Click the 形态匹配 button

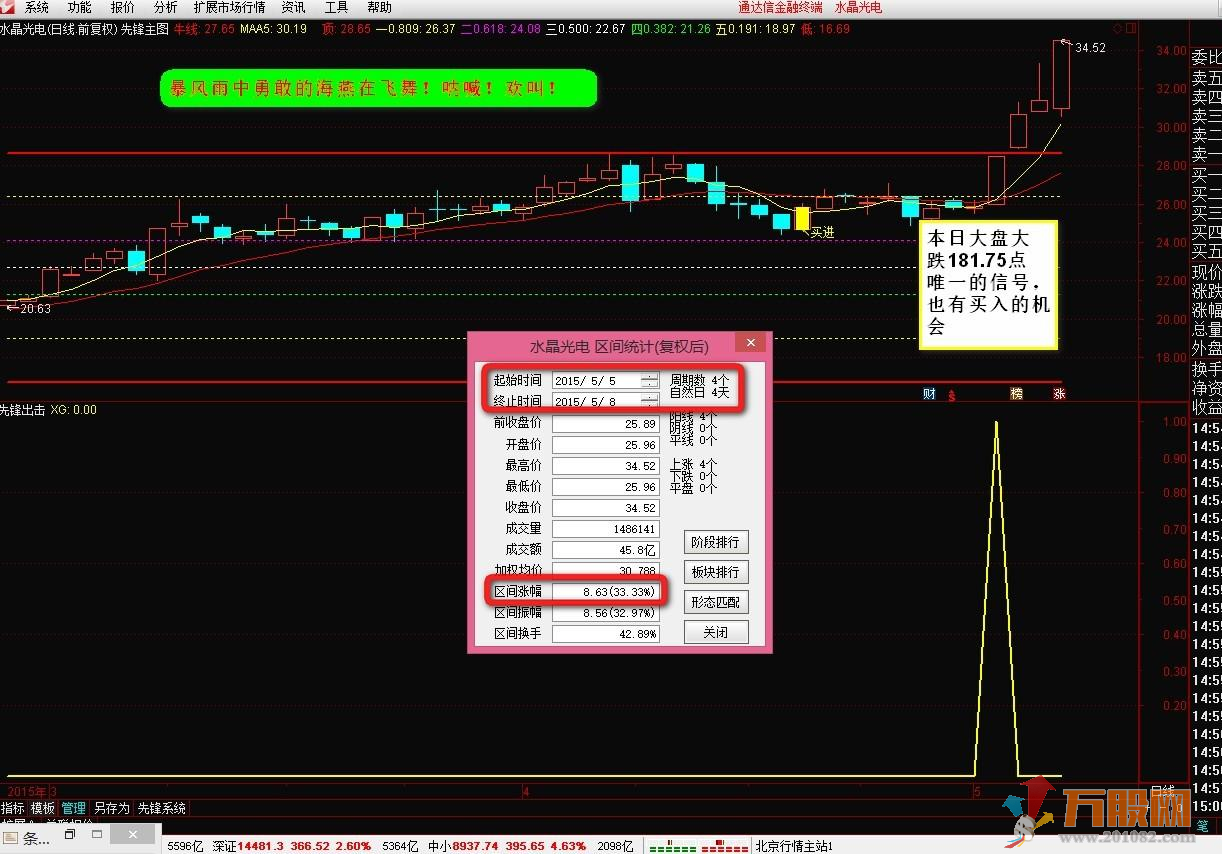716,602
